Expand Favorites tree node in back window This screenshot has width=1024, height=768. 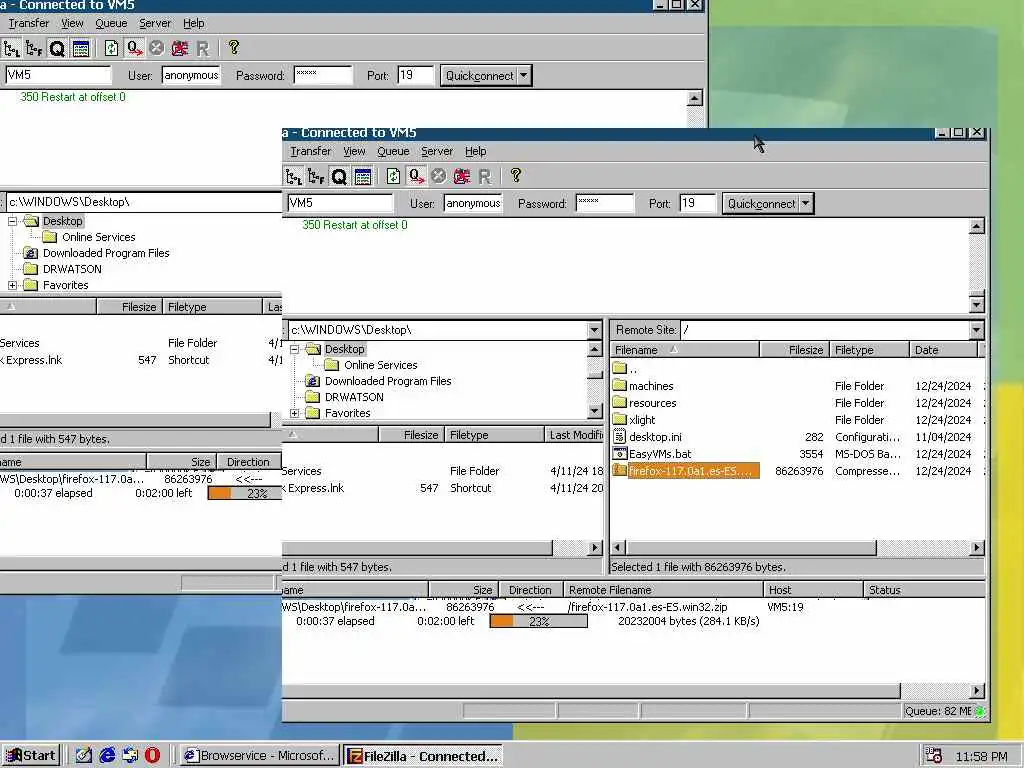(12, 285)
